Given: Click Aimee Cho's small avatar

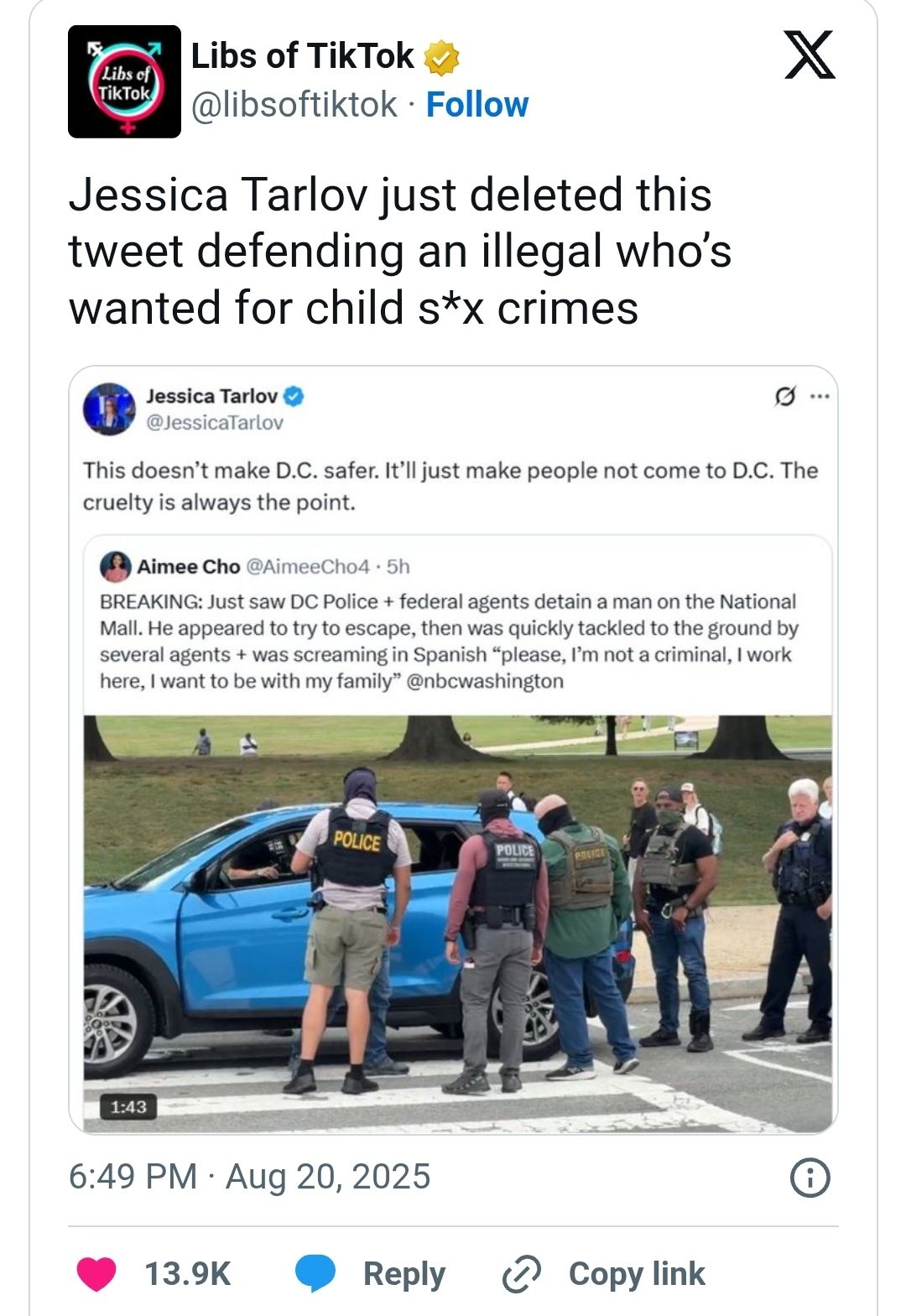Looking at the screenshot, I should 116,567.
